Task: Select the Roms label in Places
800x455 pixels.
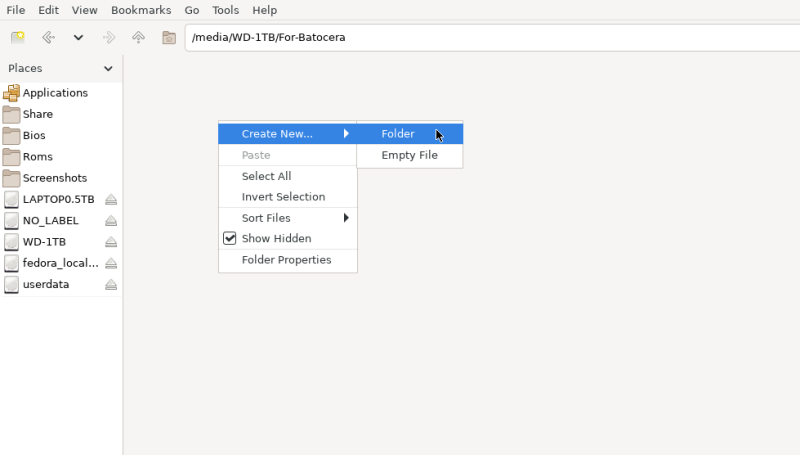Action: click(x=38, y=157)
